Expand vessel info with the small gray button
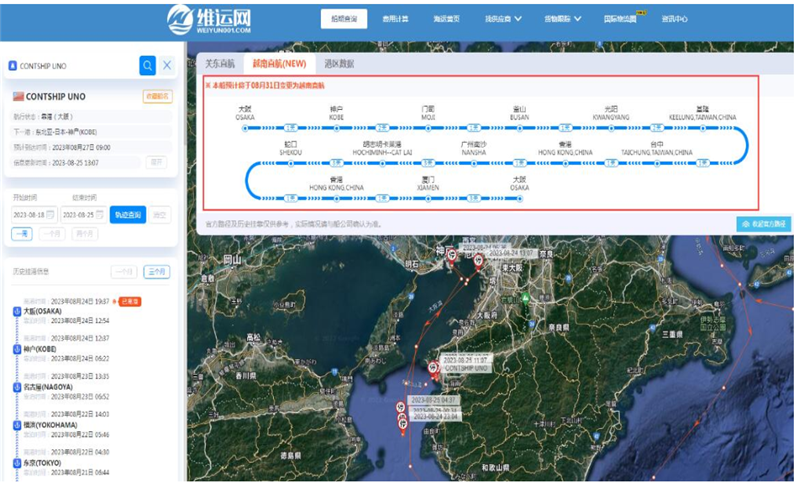 click(x=157, y=162)
